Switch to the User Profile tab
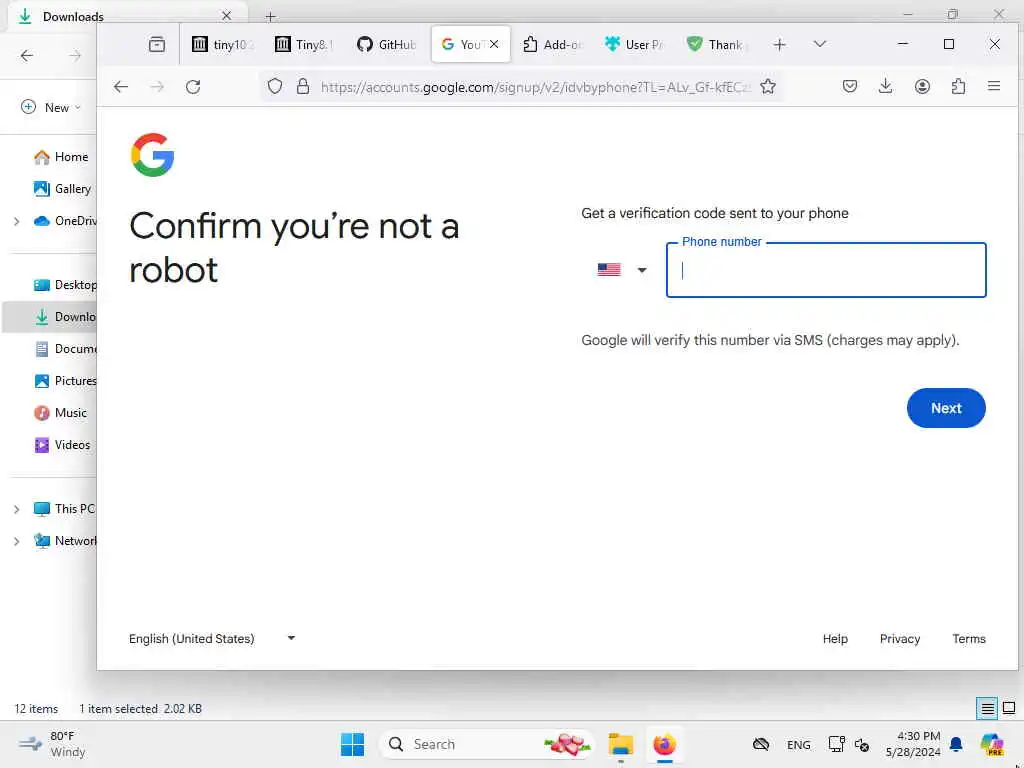The width and height of the screenshot is (1024, 768). 635,44
